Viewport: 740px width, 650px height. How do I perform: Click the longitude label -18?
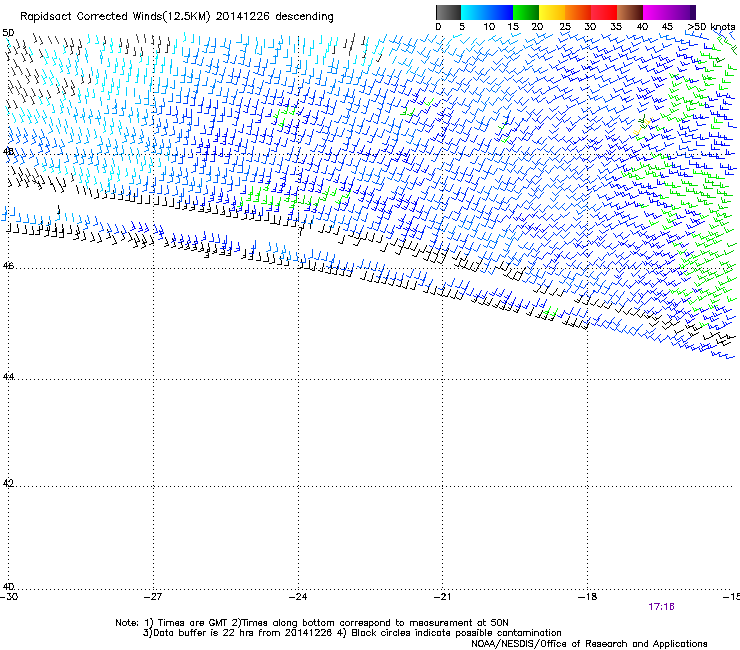(588, 597)
